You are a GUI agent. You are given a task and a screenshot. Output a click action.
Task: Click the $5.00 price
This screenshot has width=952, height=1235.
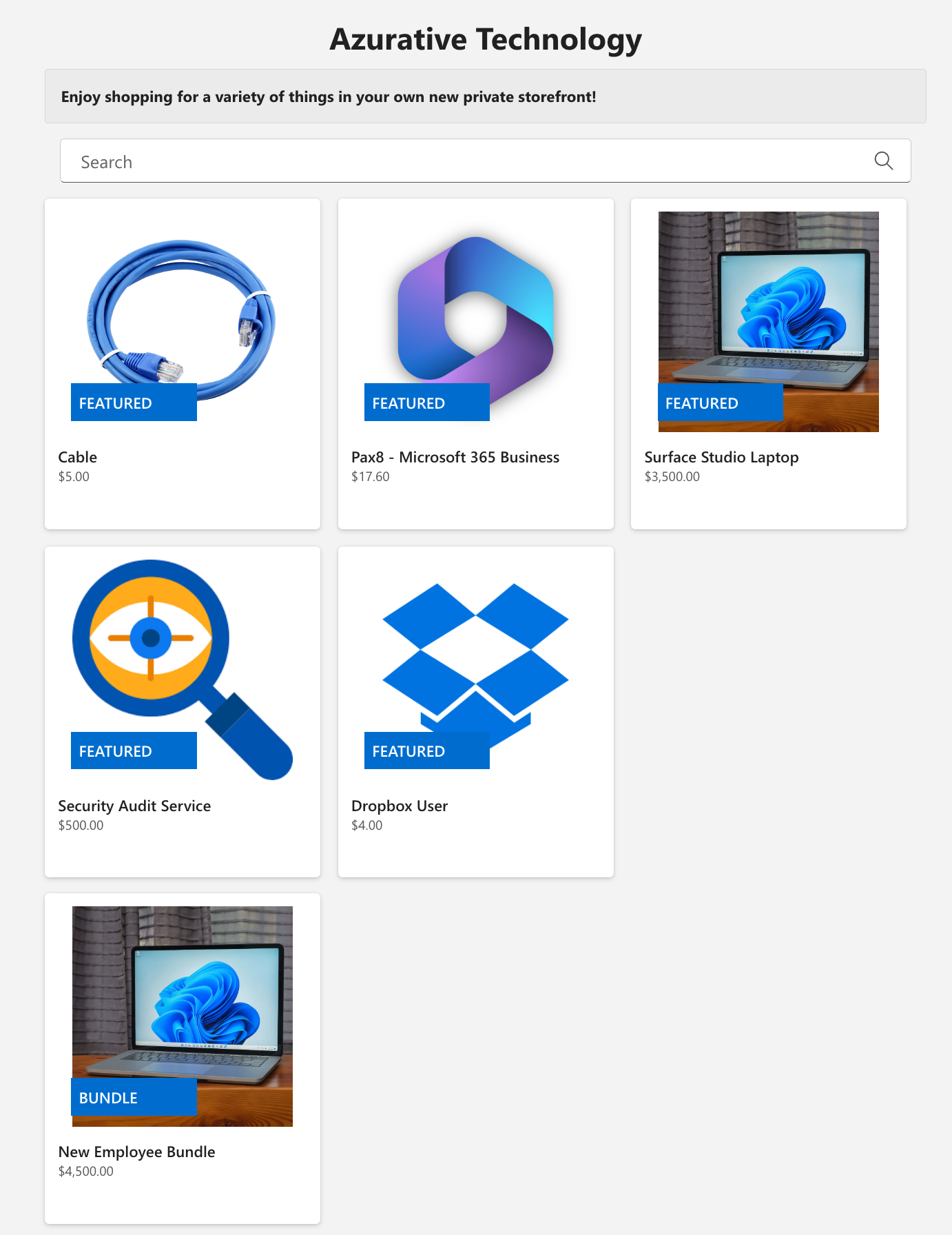pos(74,476)
